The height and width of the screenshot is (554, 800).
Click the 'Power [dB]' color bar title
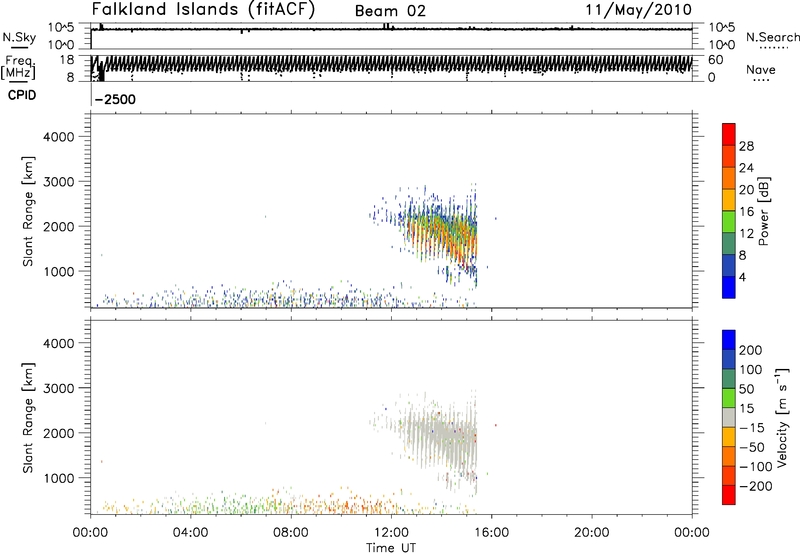click(763, 212)
